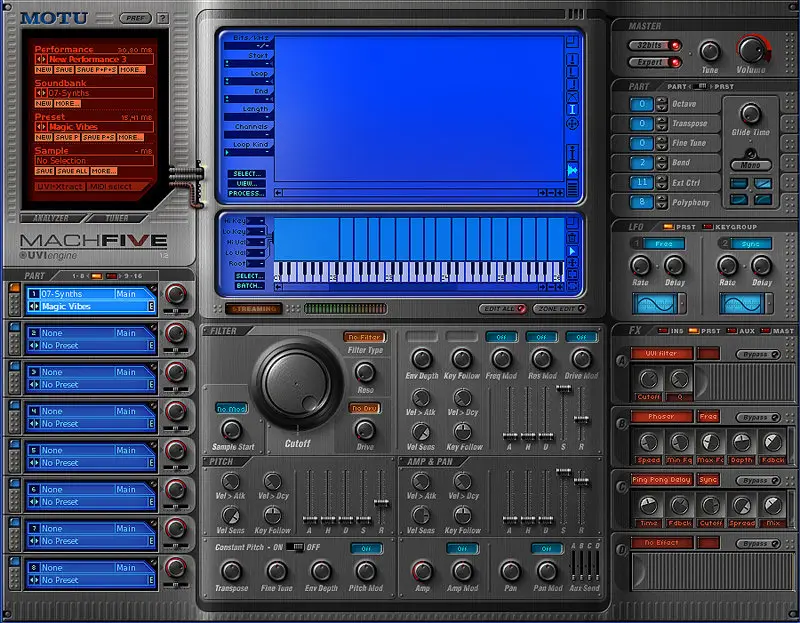The image size is (800, 623).
Task: Open the Pitch Mod source Off dropdown
Action: [366, 549]
